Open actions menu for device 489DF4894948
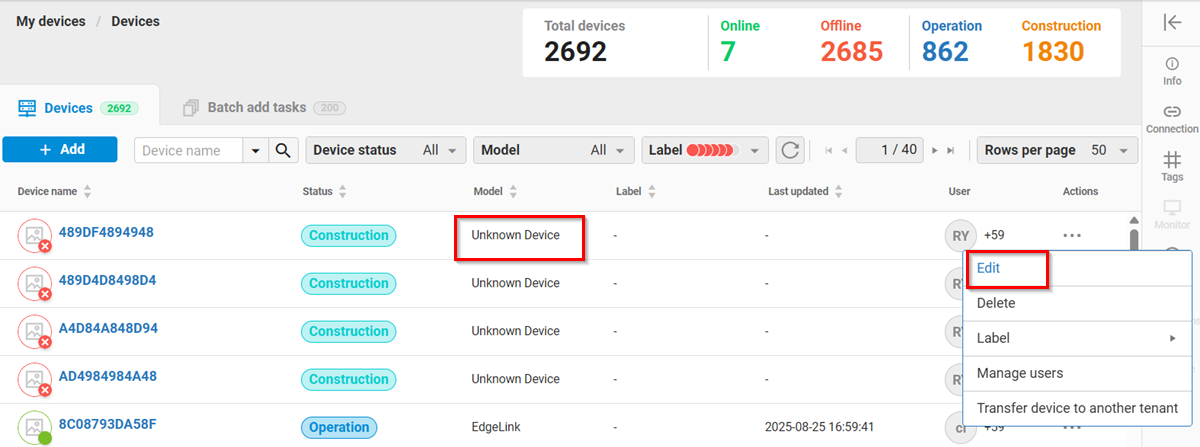 click(x=1072, y=236)
